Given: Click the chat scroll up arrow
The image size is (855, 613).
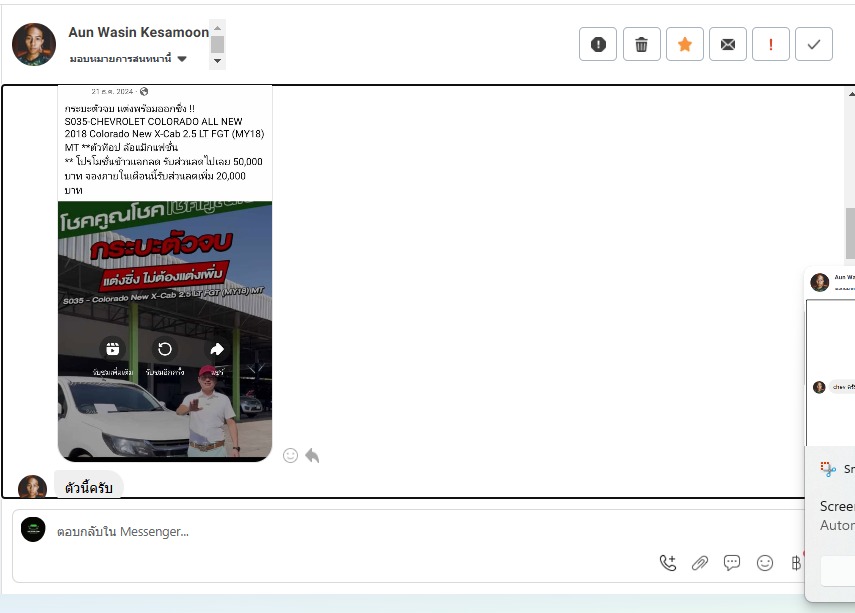Looking at the screenshot, I should point(851,94).
